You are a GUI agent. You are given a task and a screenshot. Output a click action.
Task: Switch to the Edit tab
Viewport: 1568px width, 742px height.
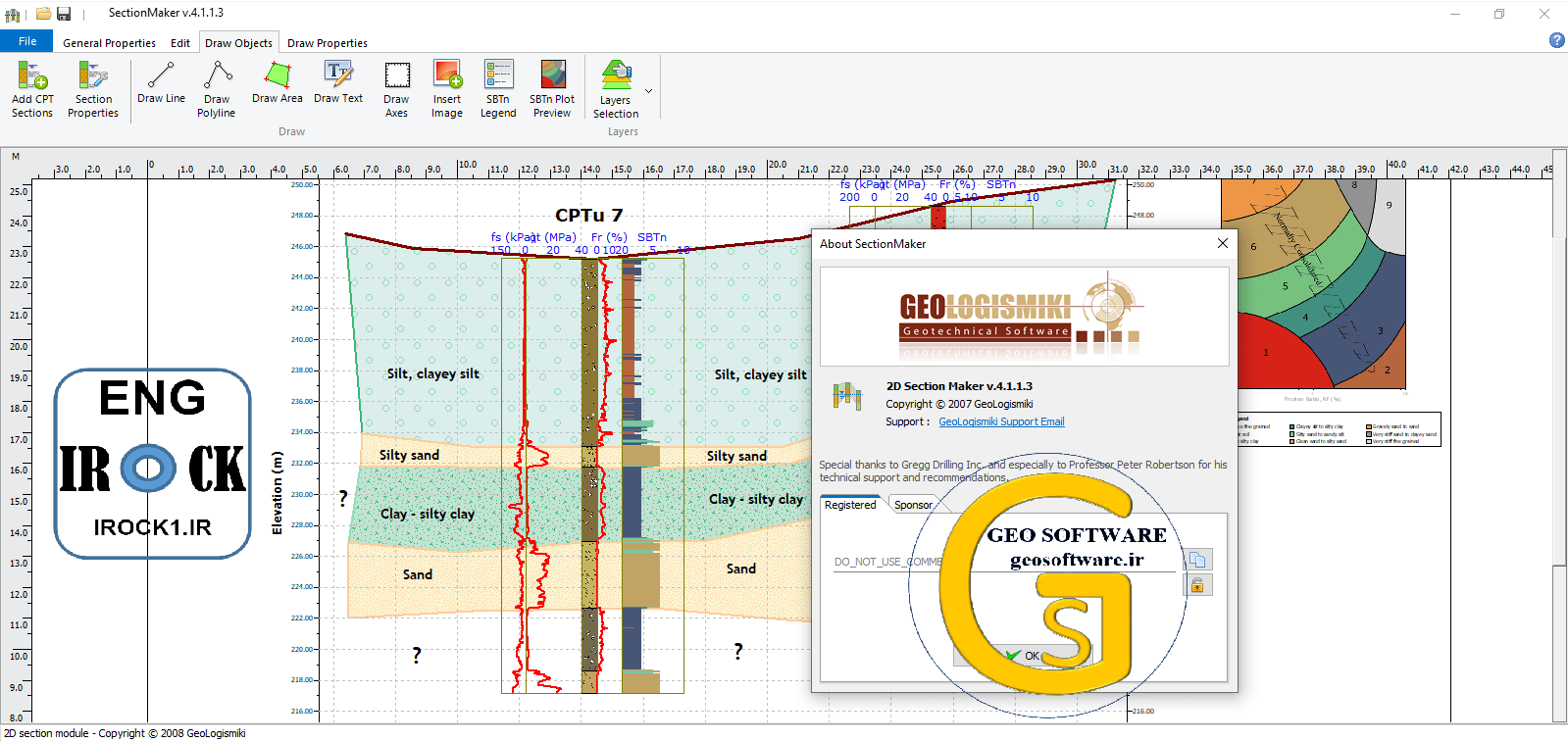click(x=180, y=43)
